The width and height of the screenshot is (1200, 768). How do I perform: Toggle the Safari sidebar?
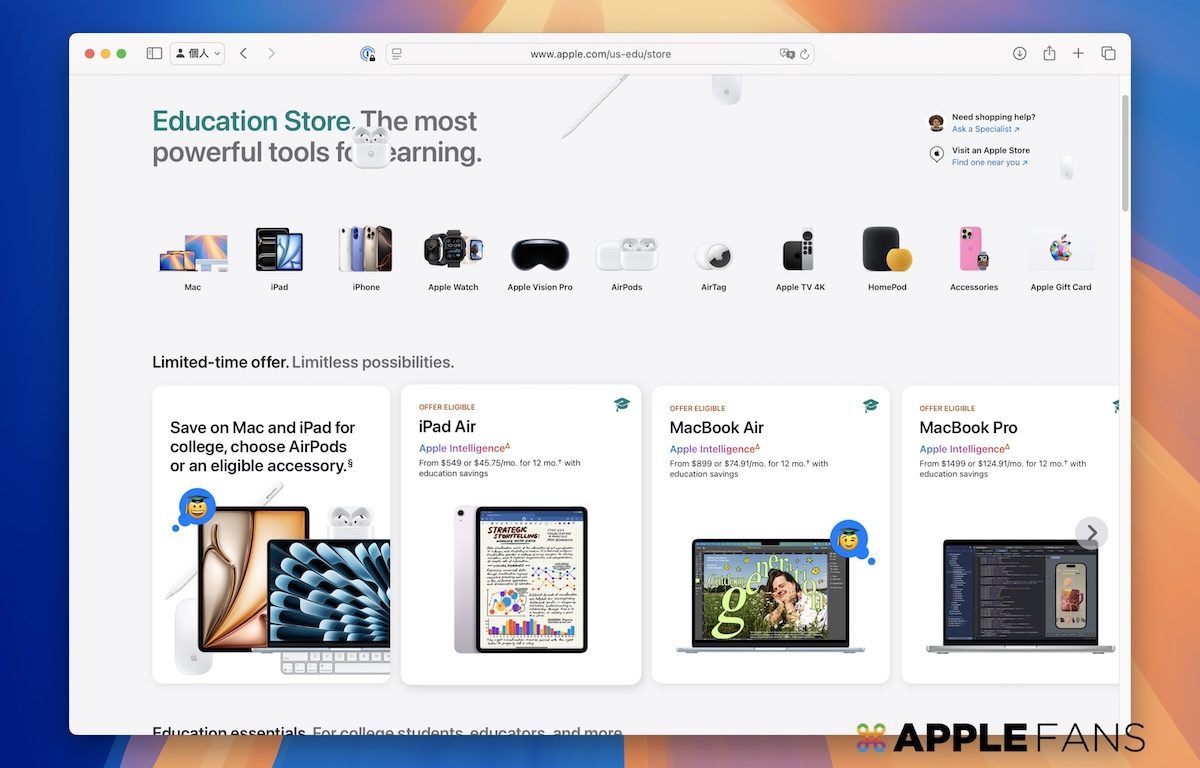154,54
